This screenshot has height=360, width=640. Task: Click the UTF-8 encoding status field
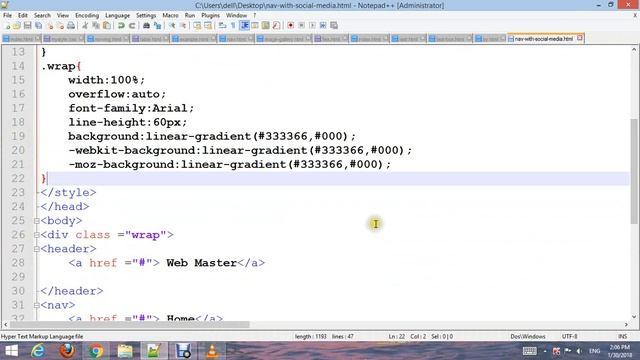click(x=569, y=336)
